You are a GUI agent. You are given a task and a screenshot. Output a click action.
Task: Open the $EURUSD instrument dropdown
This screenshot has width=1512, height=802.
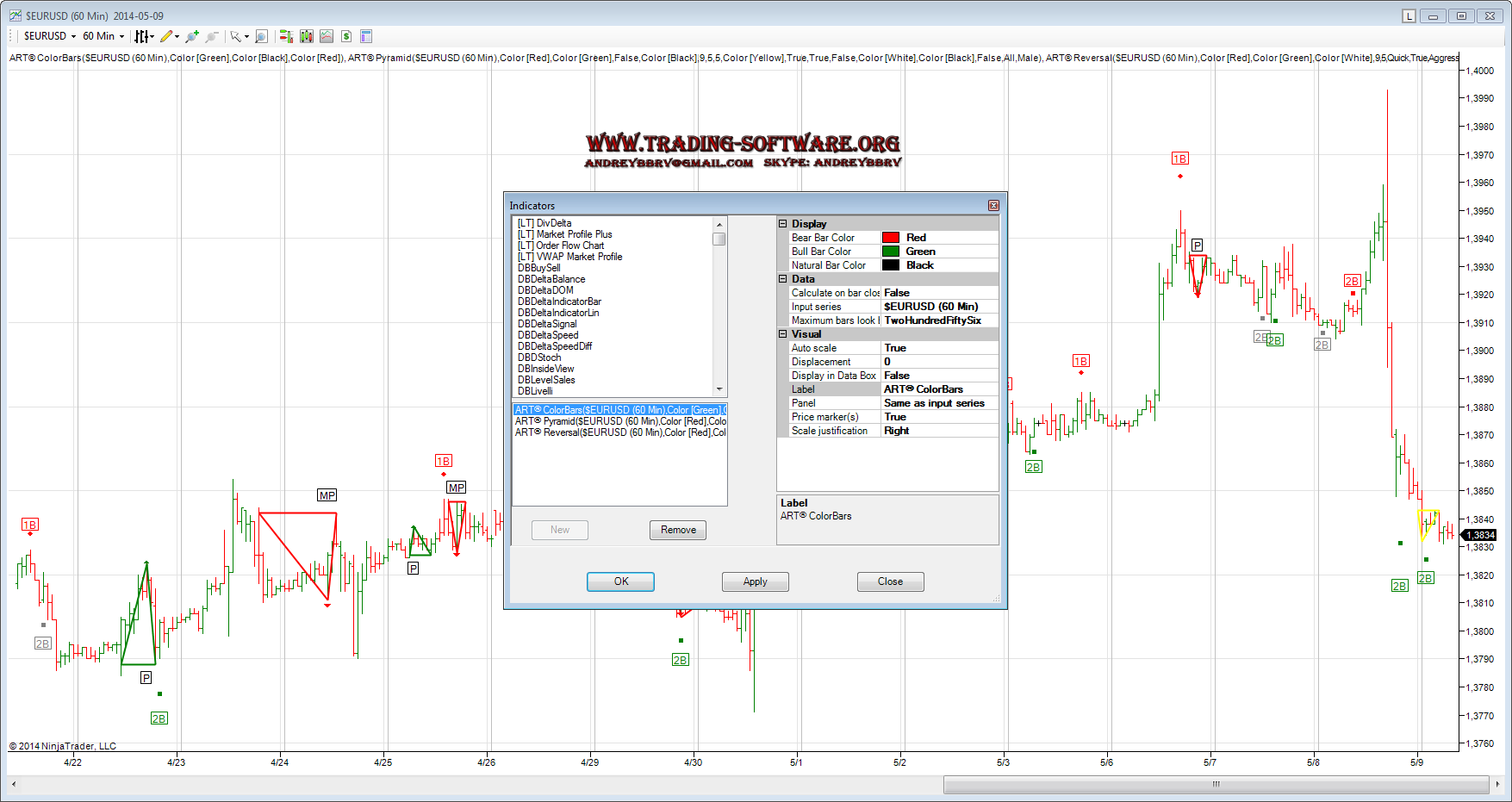[x=50, y=36]
